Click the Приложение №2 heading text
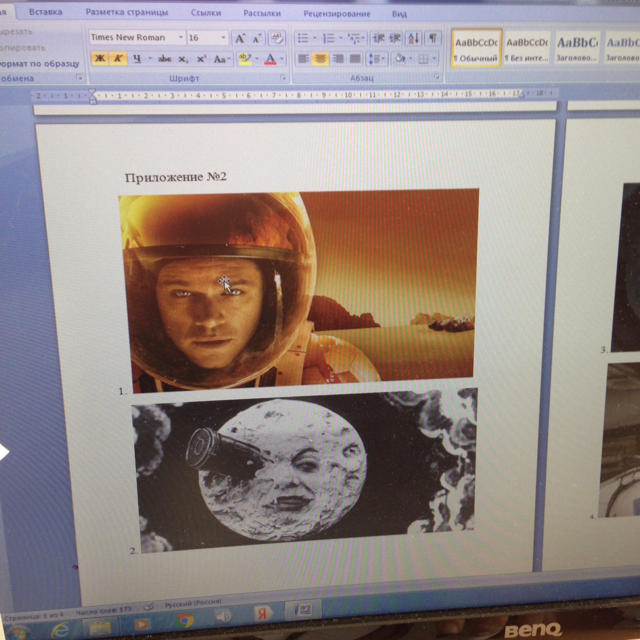Image resolution: width=640 pixels, height=640 pixels. [176, 177]
